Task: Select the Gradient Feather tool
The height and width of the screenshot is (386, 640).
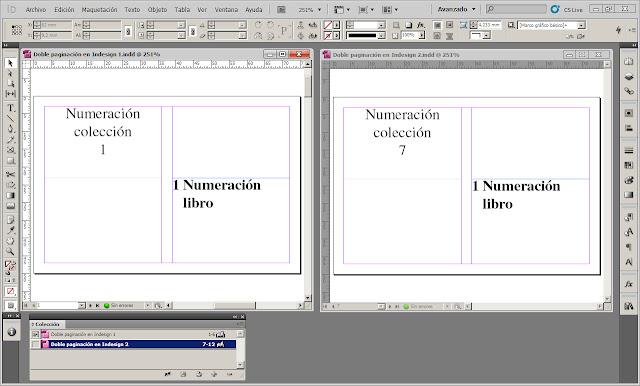Action: 11,206
